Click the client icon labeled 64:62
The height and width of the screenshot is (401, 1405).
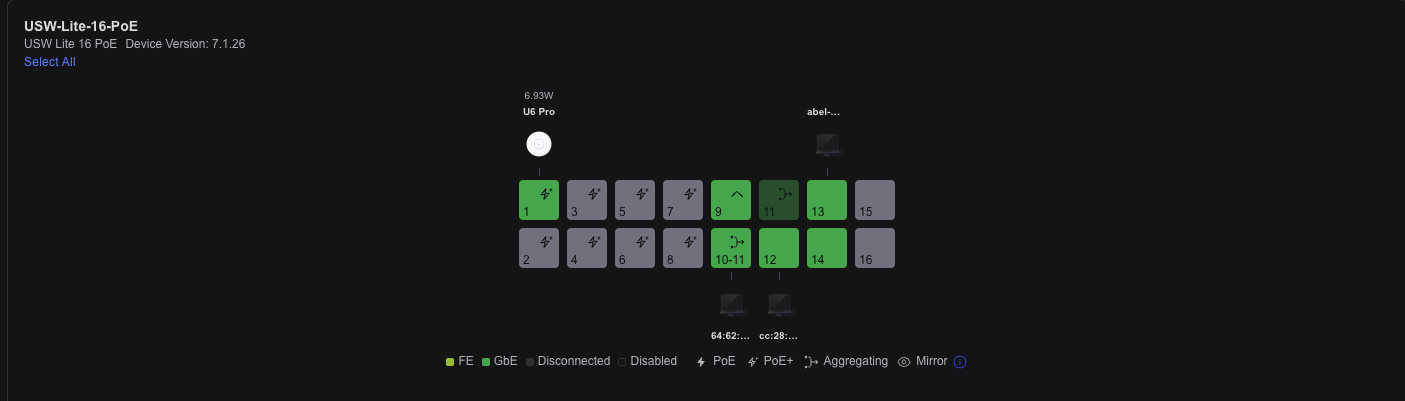(x=732, y=304)
